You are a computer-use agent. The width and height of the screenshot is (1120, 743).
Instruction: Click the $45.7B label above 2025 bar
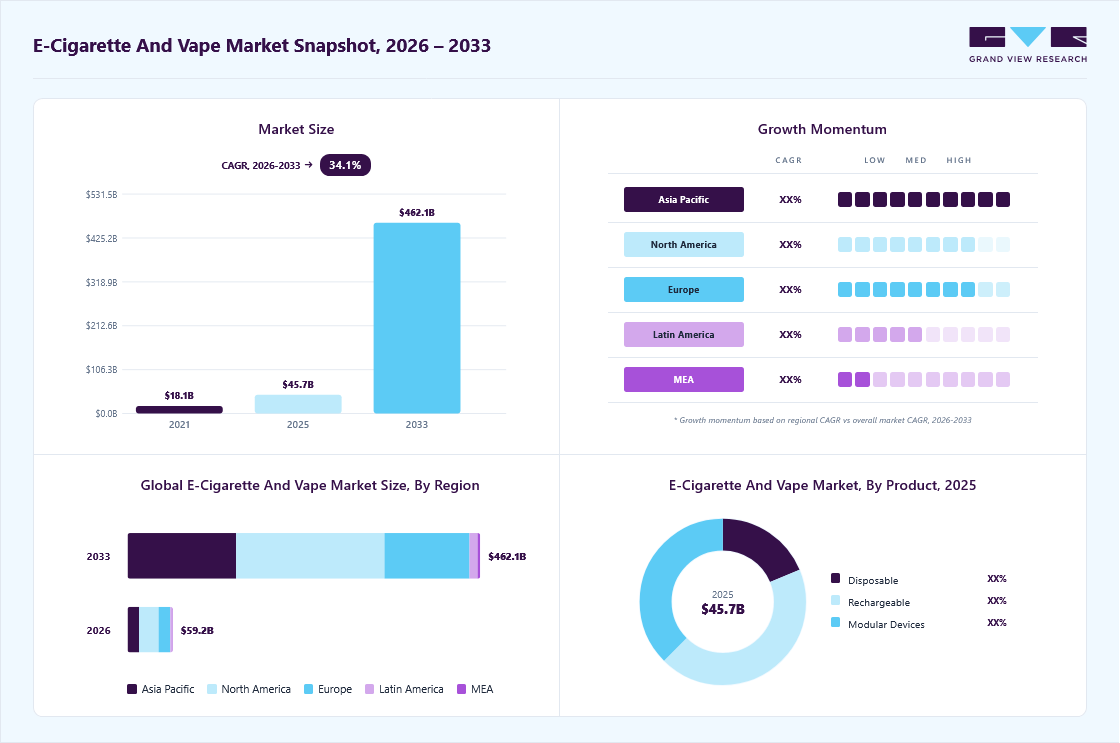click(298, 384)
